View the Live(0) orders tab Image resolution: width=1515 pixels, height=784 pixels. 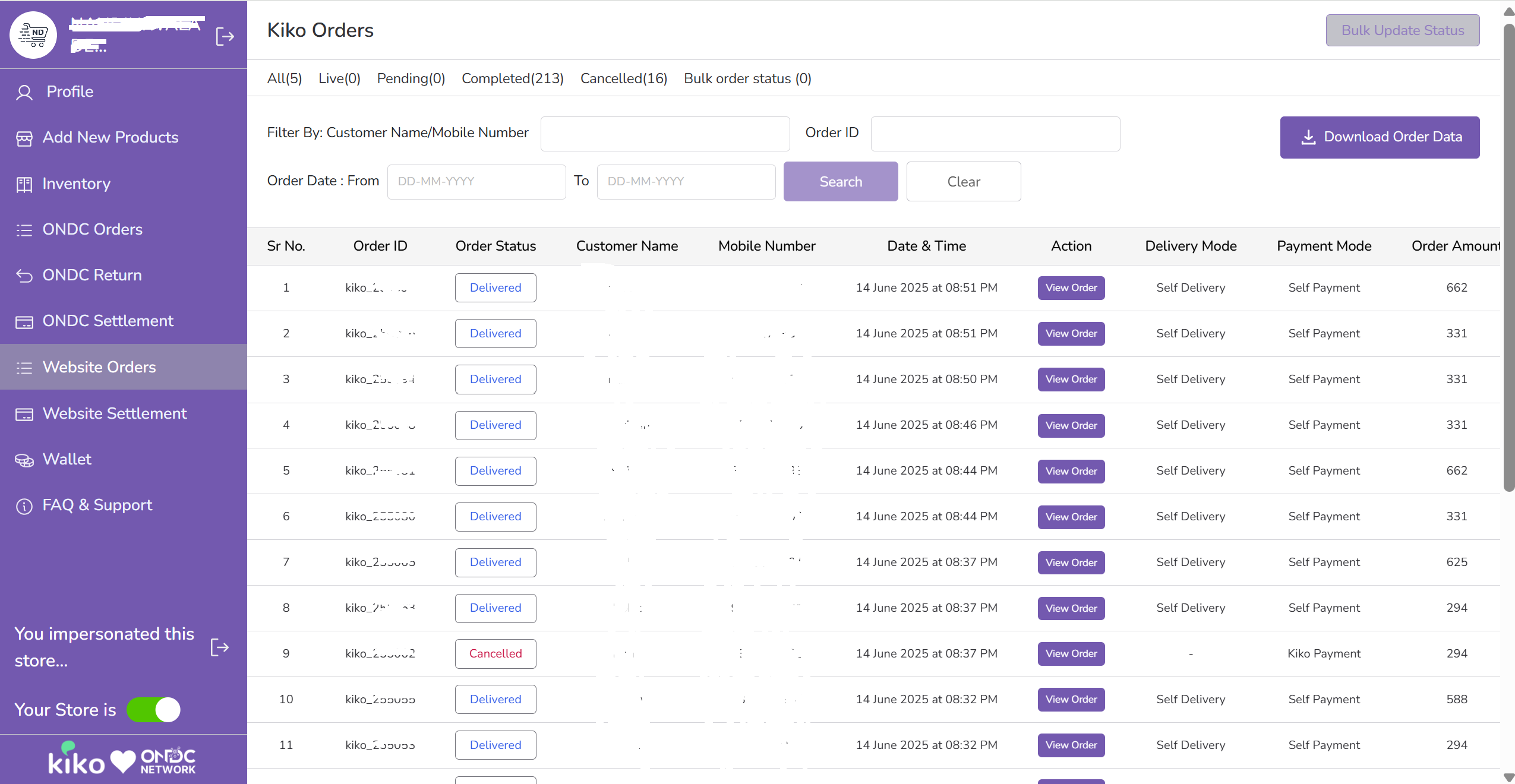point(339,78)
